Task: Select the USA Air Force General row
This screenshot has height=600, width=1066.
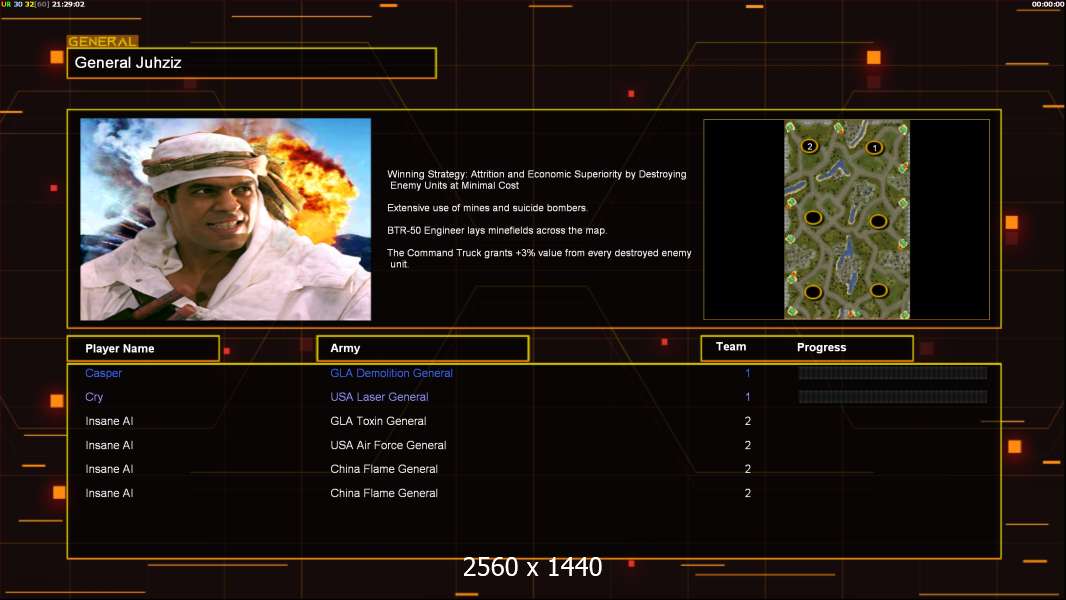Action: point(534,445)
